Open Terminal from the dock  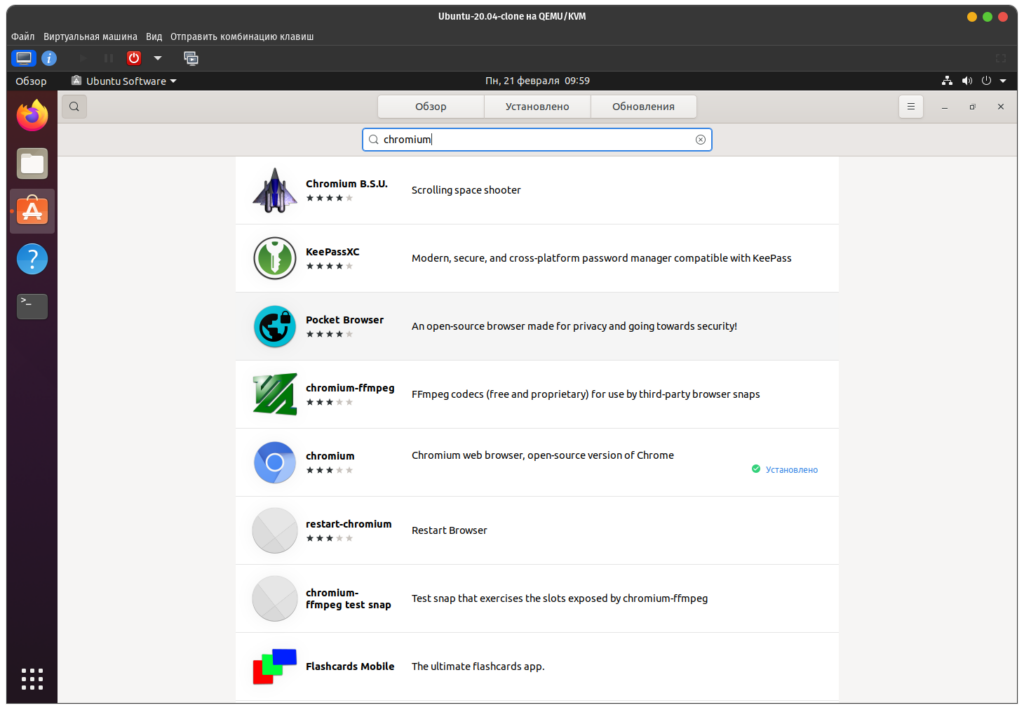32,305
